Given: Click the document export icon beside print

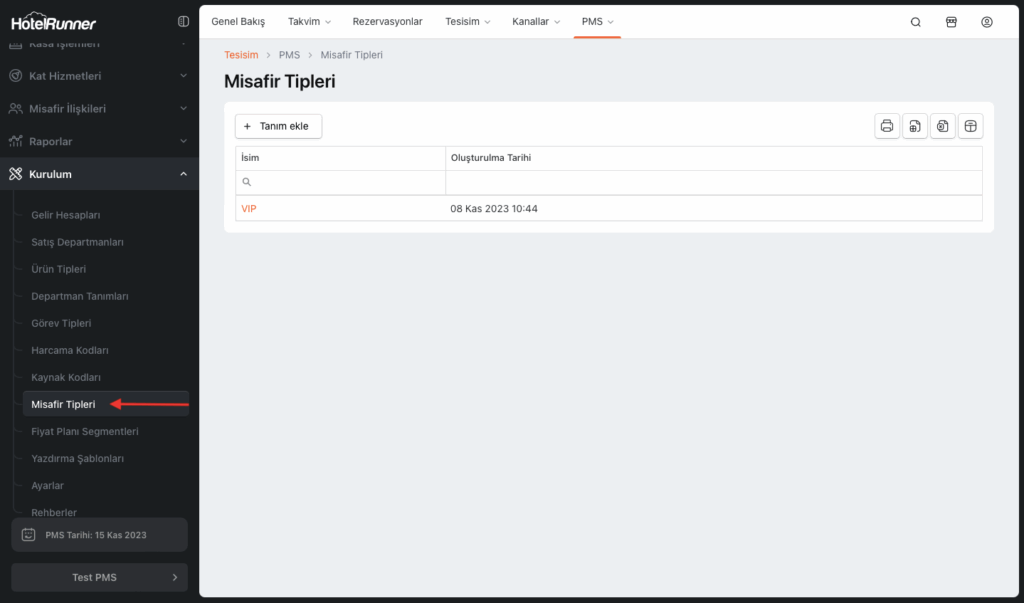Looking at the screenshot, I should [x=915, y=126].
